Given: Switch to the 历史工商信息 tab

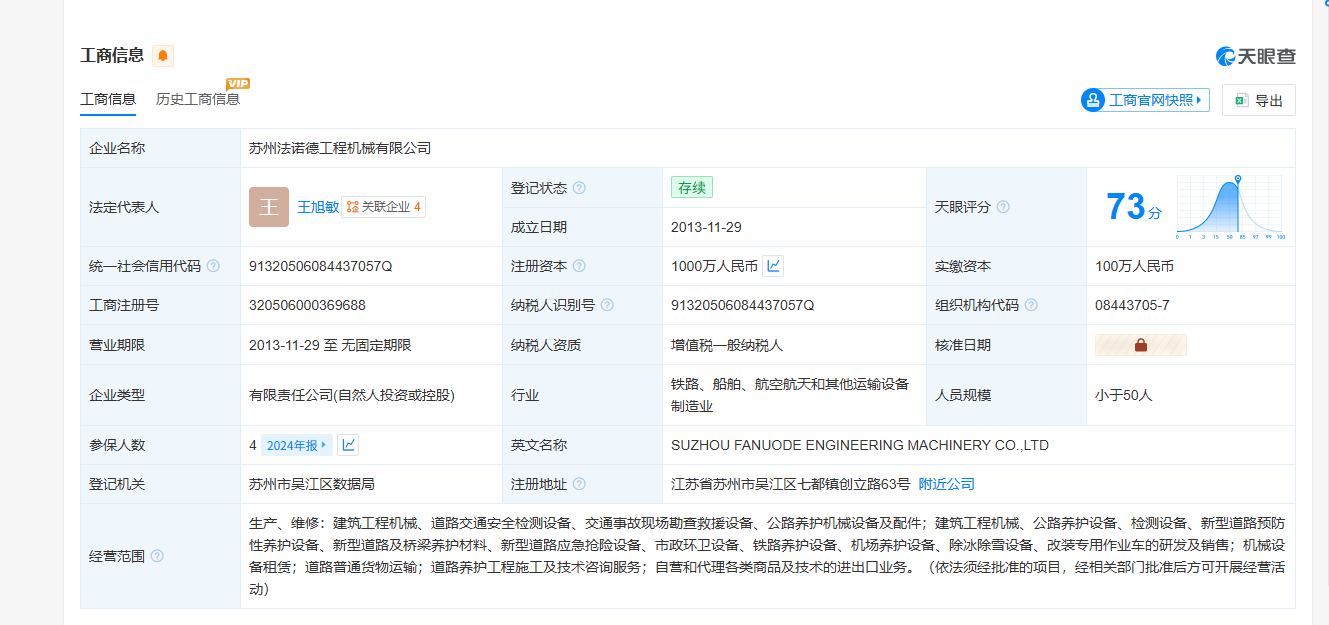Looking at the screenshot, I should [x=198, y=99].
